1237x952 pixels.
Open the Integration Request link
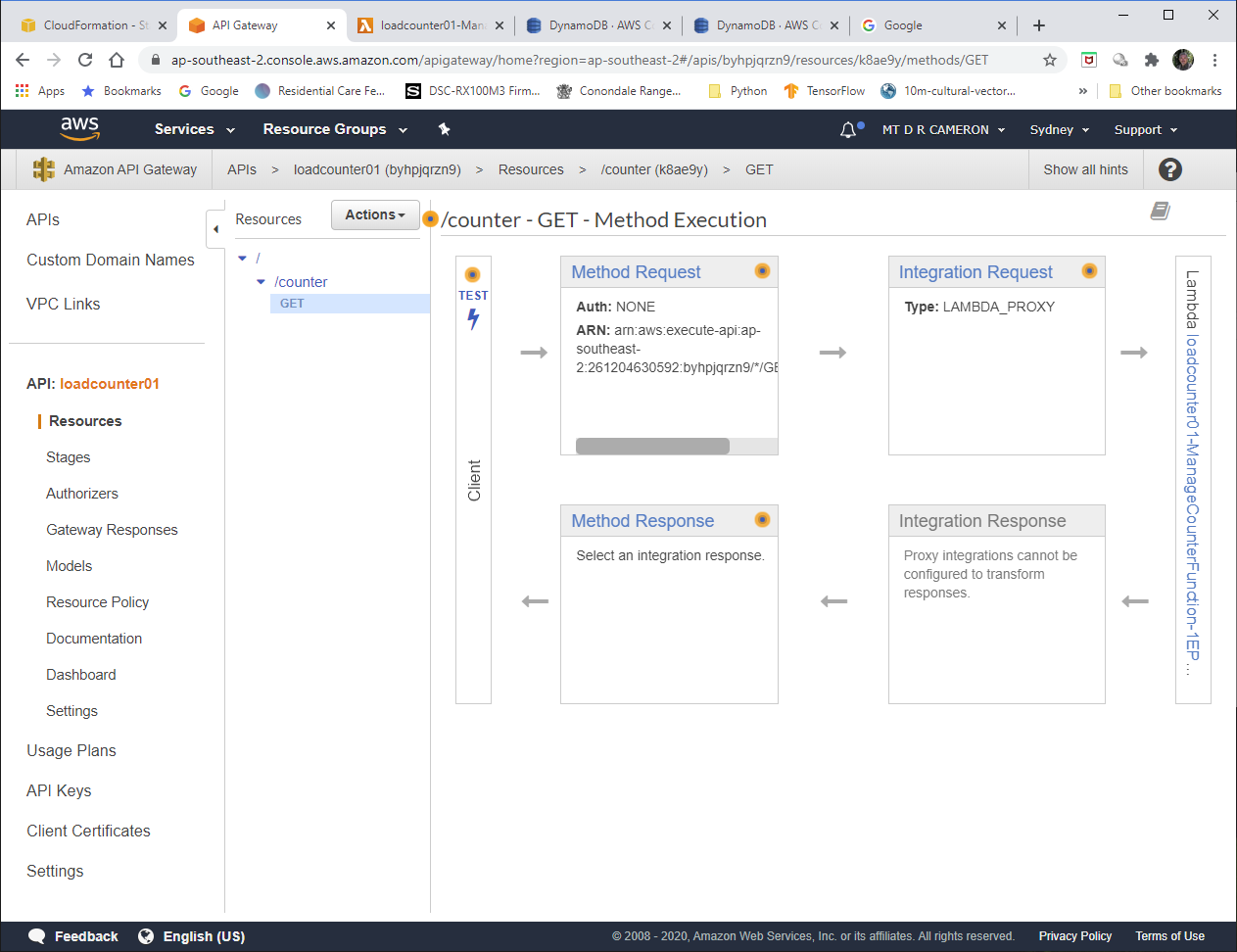coord(975,272)
